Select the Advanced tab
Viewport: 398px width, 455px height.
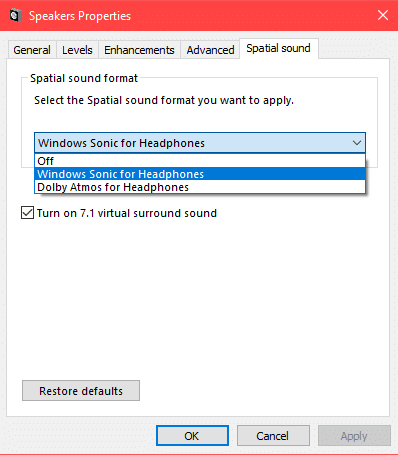point(210,50)
